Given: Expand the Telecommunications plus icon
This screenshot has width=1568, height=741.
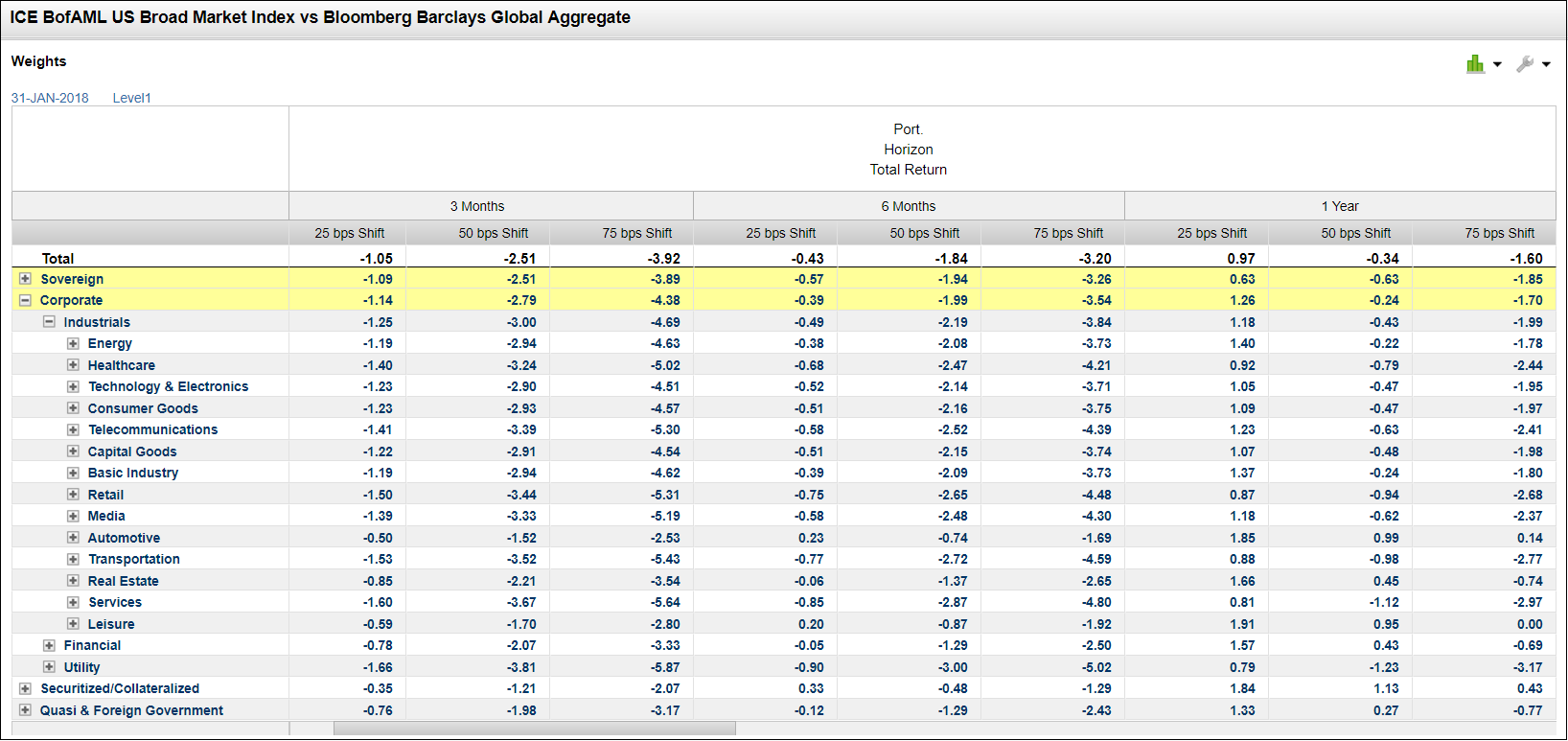Looking at the screenshot, I should point(73,429).
